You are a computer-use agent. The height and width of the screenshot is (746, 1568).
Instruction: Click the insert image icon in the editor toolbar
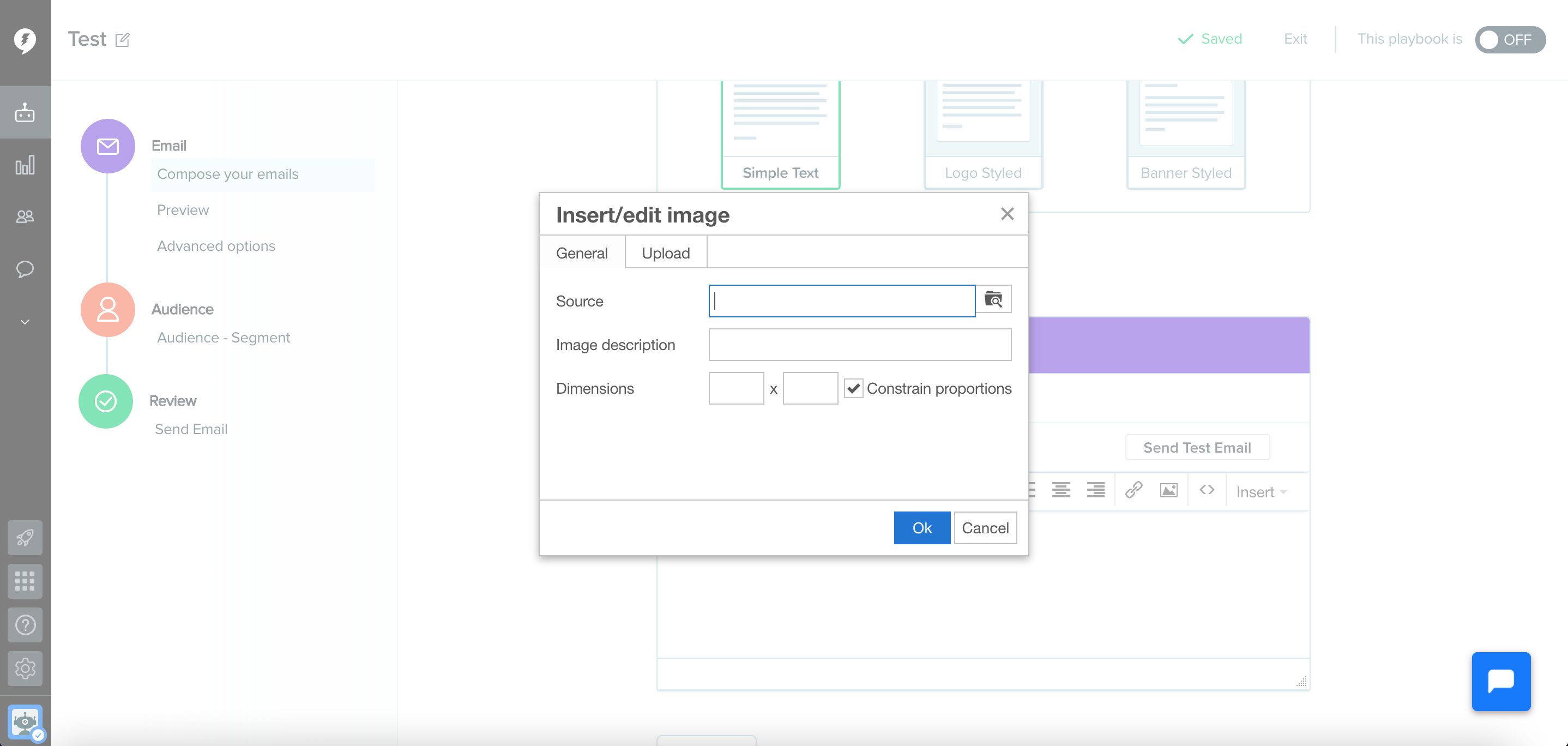[1169, 490]
